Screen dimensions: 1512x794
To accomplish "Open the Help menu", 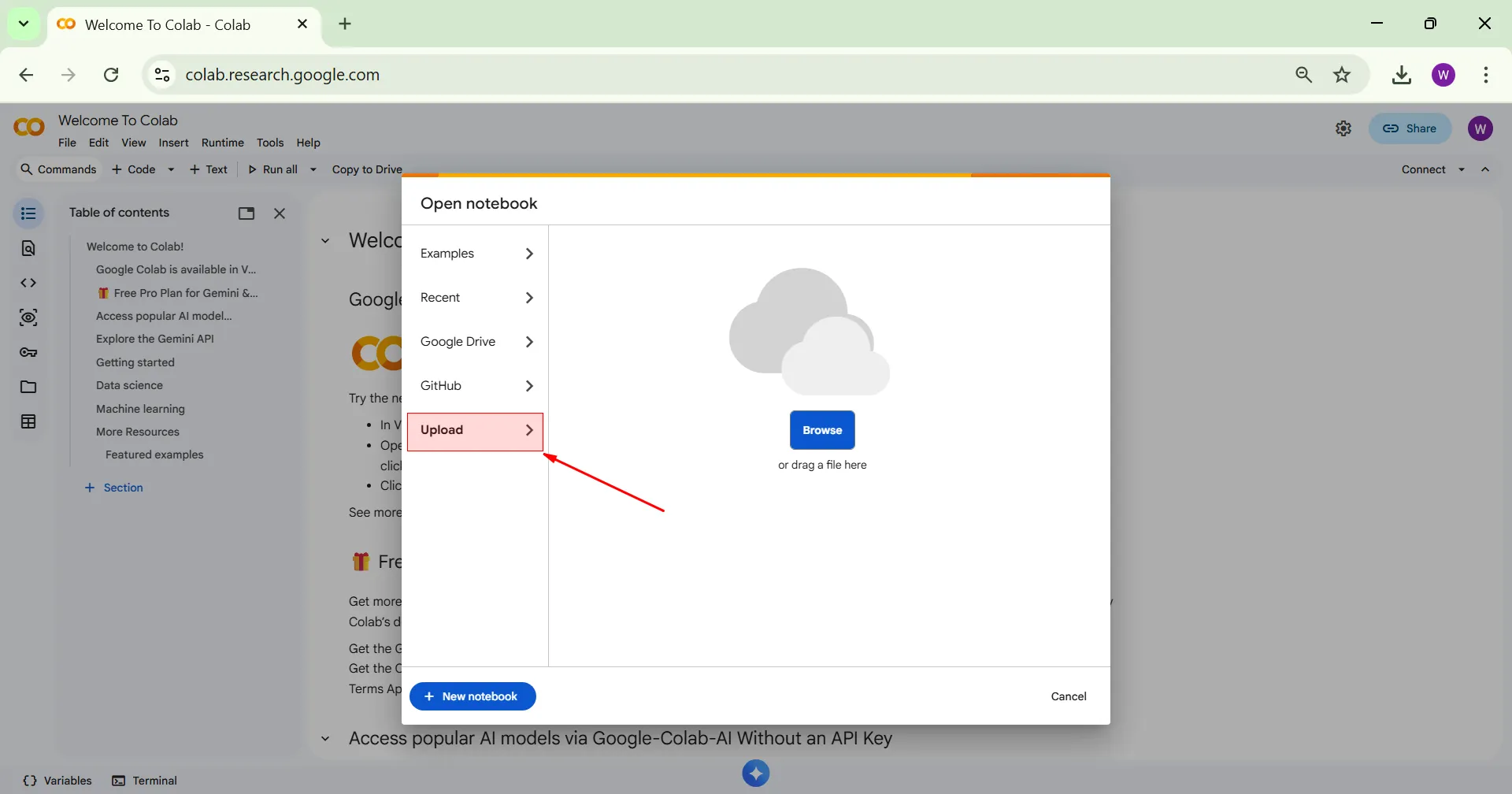I will click(x=309, y=143).
